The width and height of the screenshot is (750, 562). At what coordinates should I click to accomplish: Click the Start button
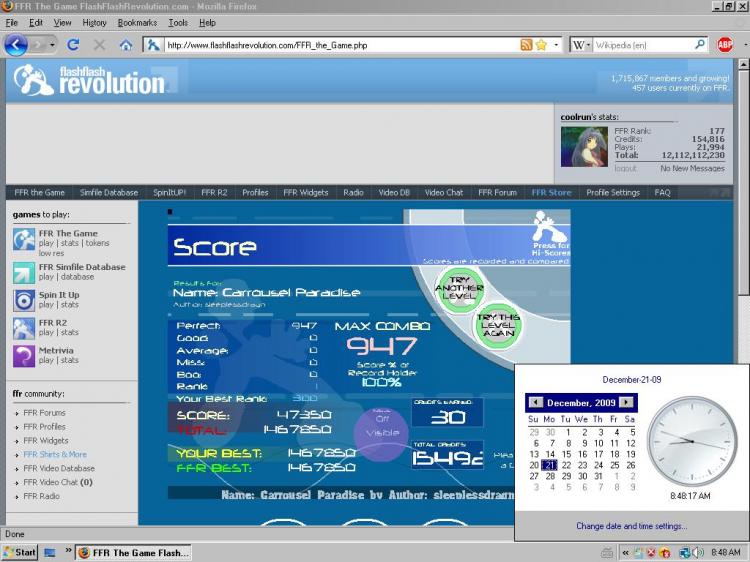(x=20, y=552)
